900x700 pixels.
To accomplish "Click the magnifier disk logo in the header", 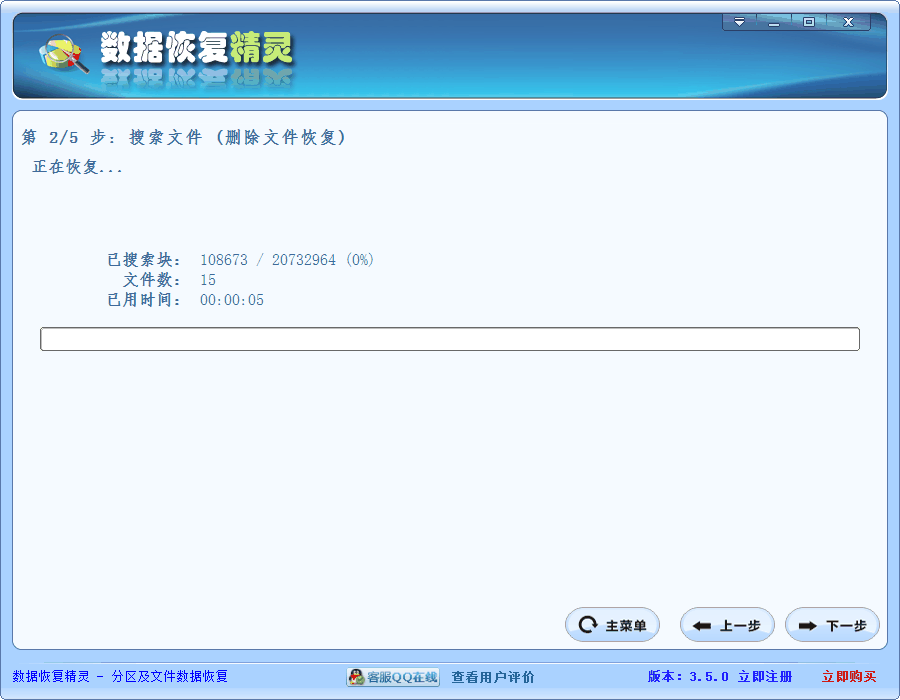I will (x=62, y=54).
